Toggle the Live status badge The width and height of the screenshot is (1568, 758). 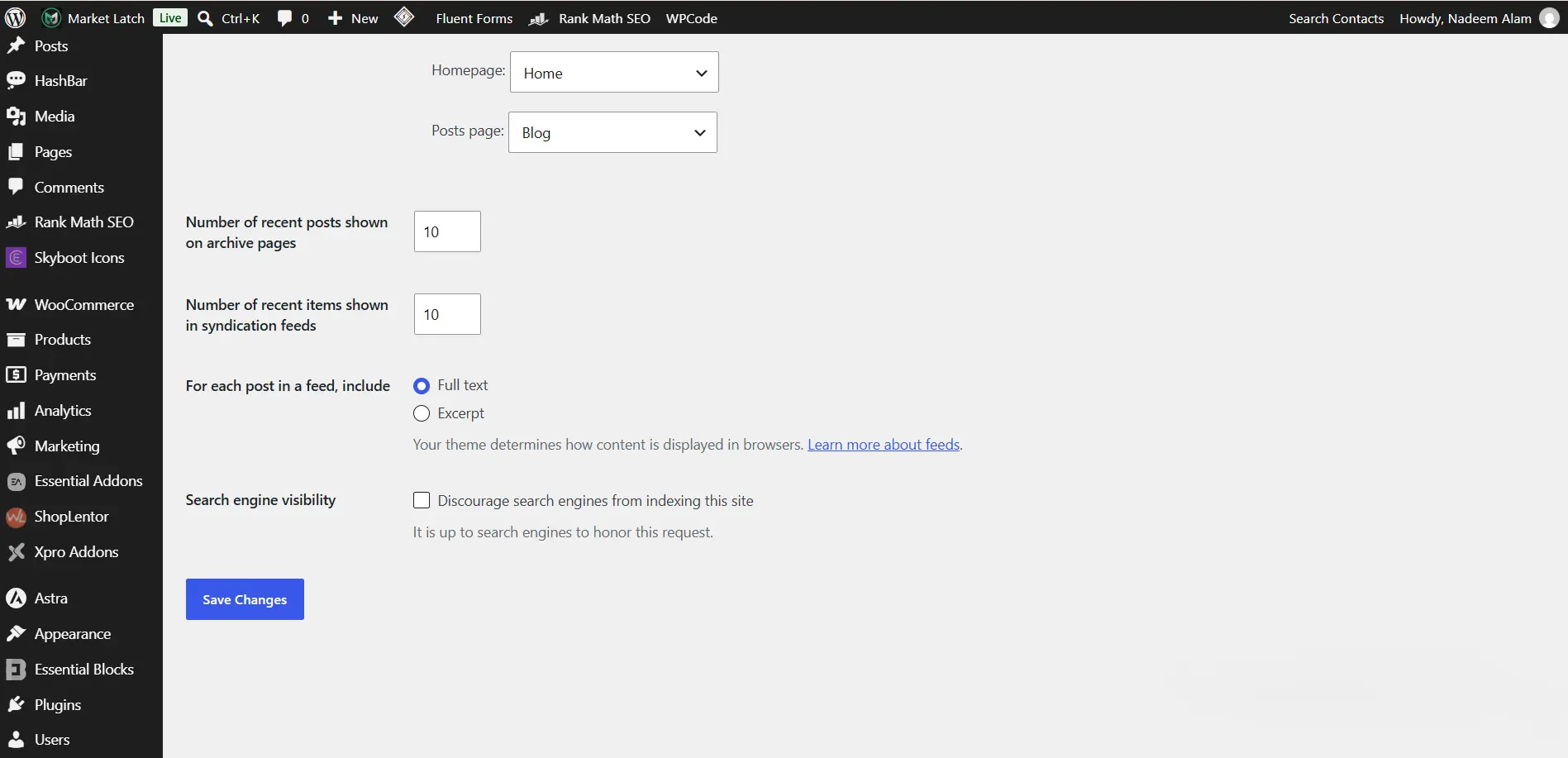point(170,18)
